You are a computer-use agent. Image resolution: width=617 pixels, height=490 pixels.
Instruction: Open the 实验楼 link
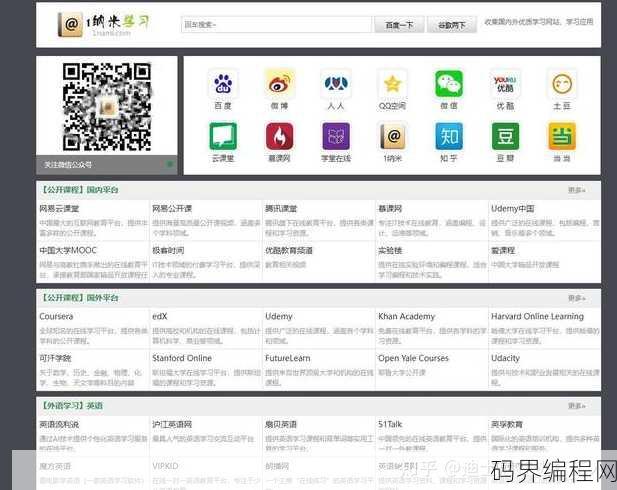tap(390, 250)
